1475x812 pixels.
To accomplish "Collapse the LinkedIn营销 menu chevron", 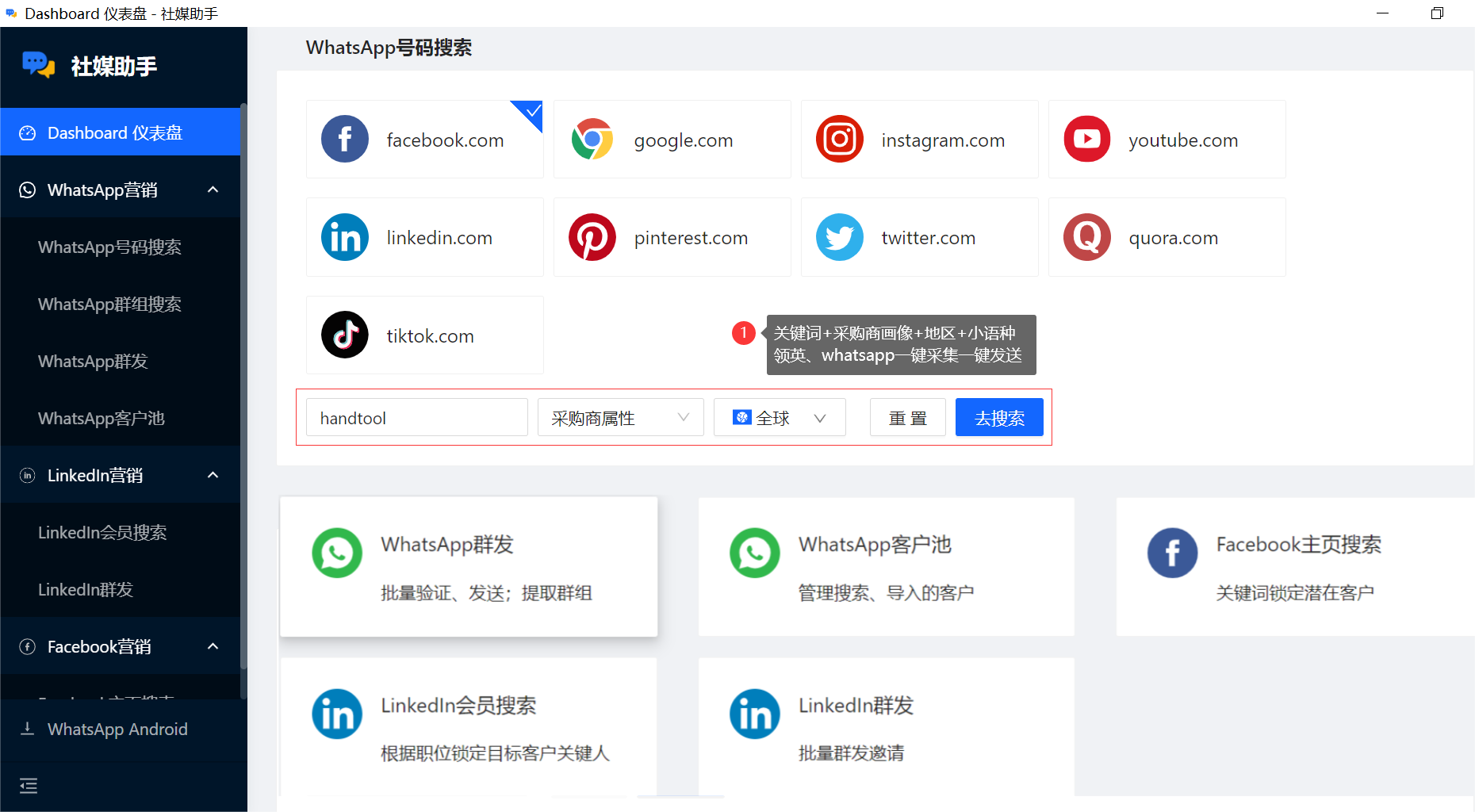I will 213,475.
